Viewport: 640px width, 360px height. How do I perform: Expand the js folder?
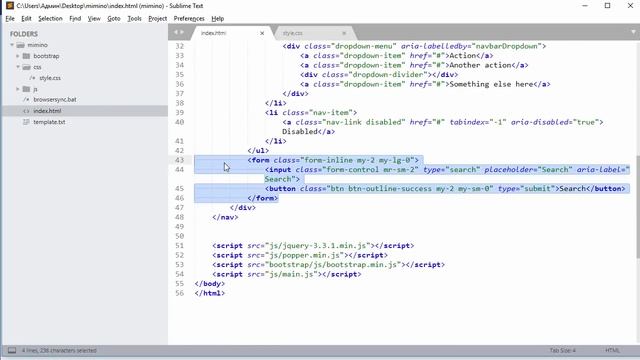[18, 89]
